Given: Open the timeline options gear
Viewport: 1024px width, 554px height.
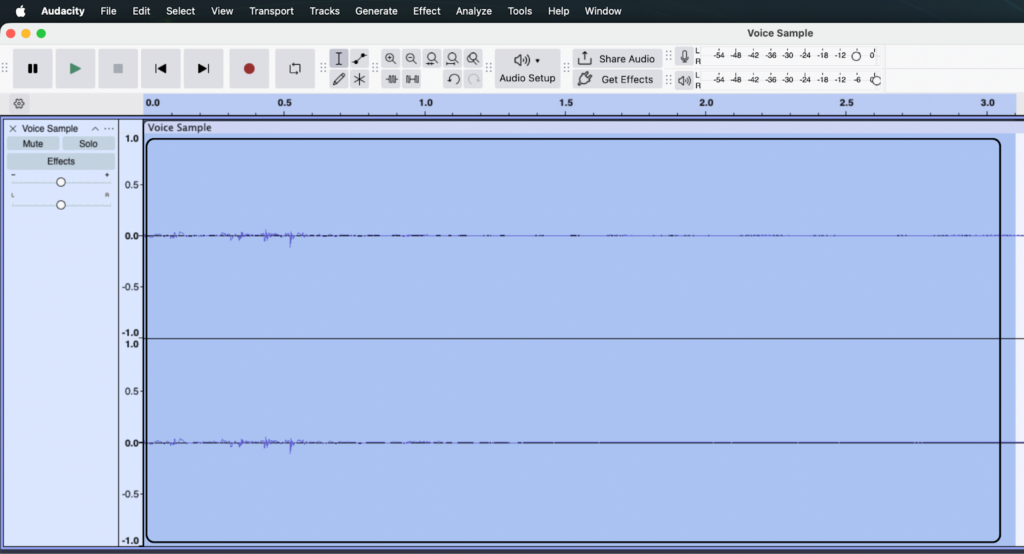Looking at the screenshot, I should pyautogui.click(x=19, y=103).
